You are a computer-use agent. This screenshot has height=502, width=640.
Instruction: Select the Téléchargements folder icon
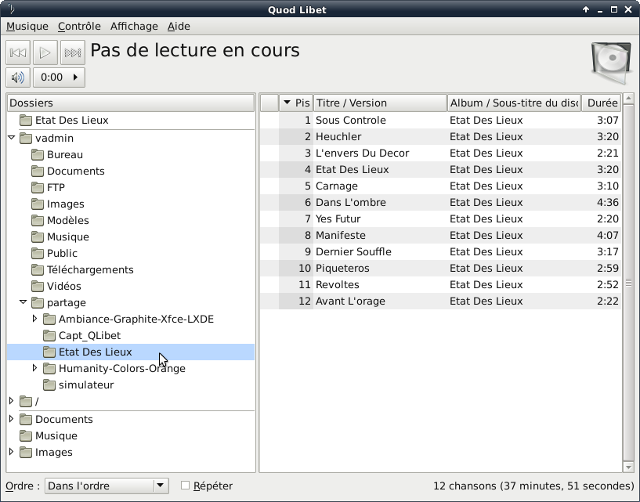coord(37,270)
